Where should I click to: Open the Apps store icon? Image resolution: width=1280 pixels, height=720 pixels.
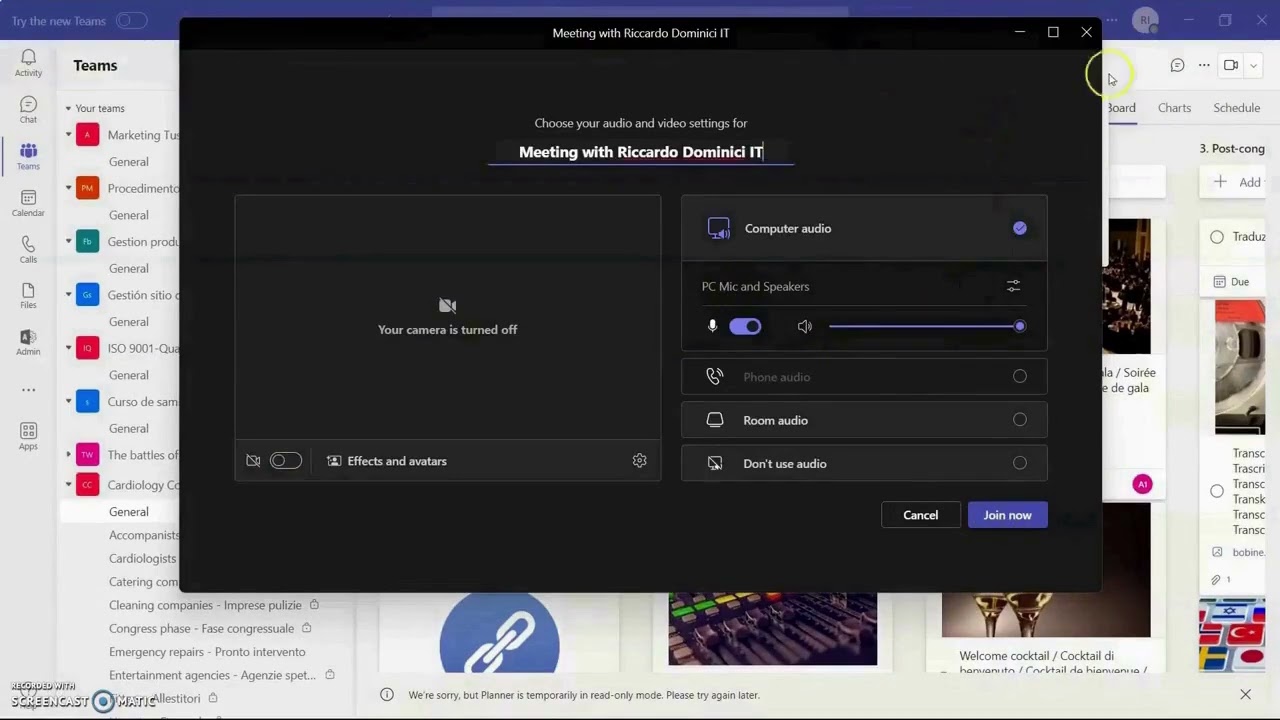pos(28,436)
